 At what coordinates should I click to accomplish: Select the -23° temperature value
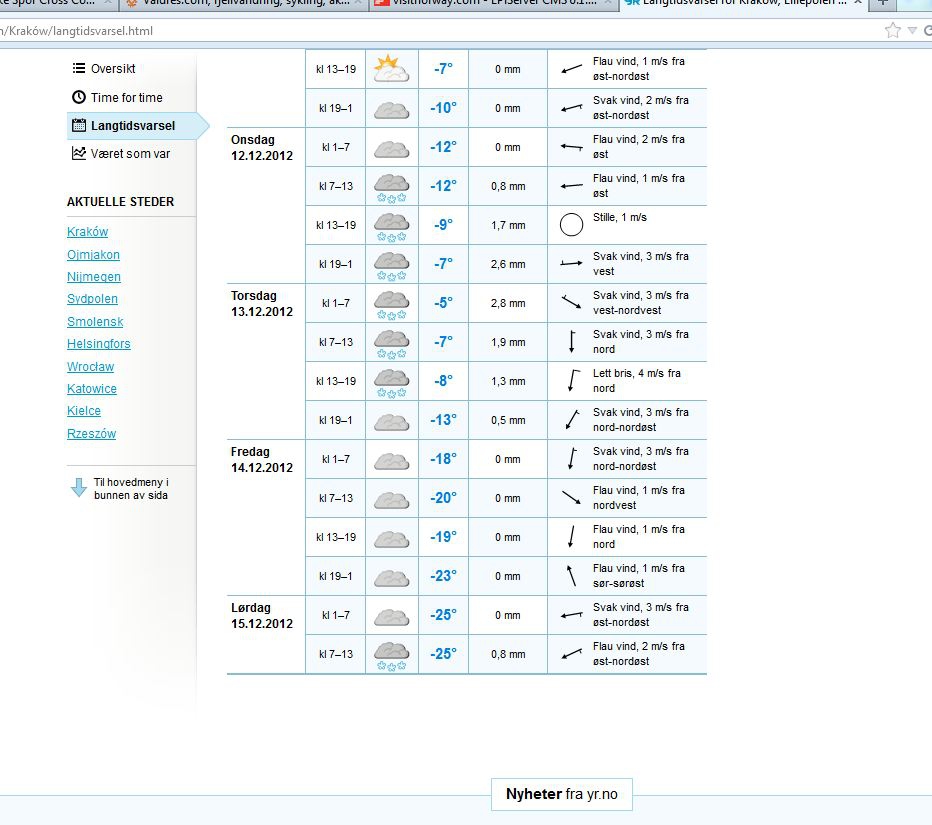[443, 576]
